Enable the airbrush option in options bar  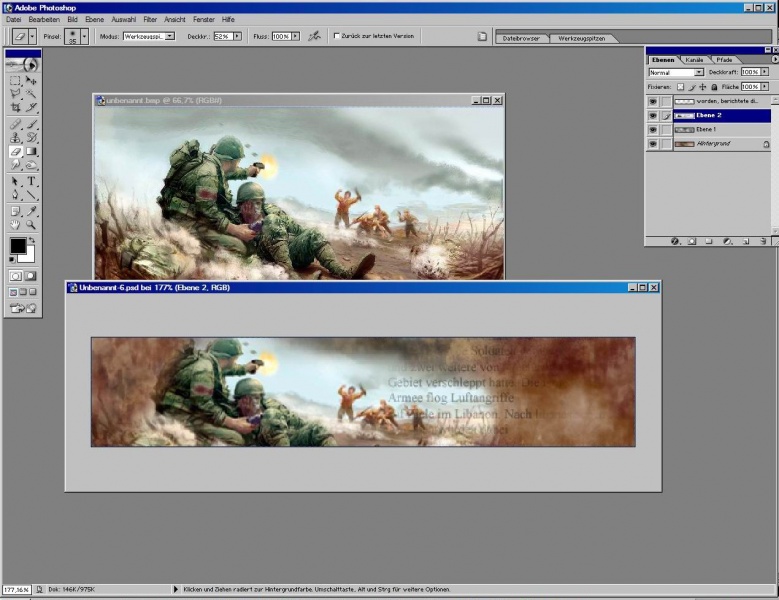[x=314, y=36]
